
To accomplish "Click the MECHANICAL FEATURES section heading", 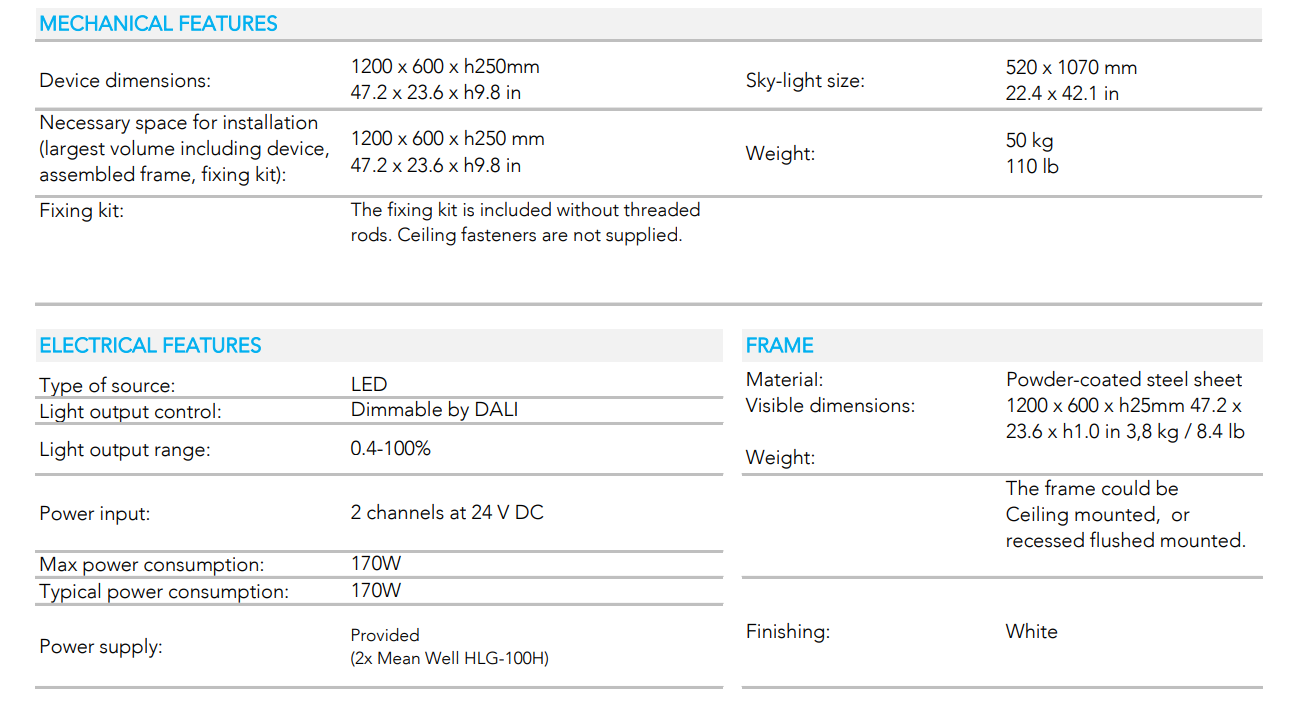I will [158, 24].
